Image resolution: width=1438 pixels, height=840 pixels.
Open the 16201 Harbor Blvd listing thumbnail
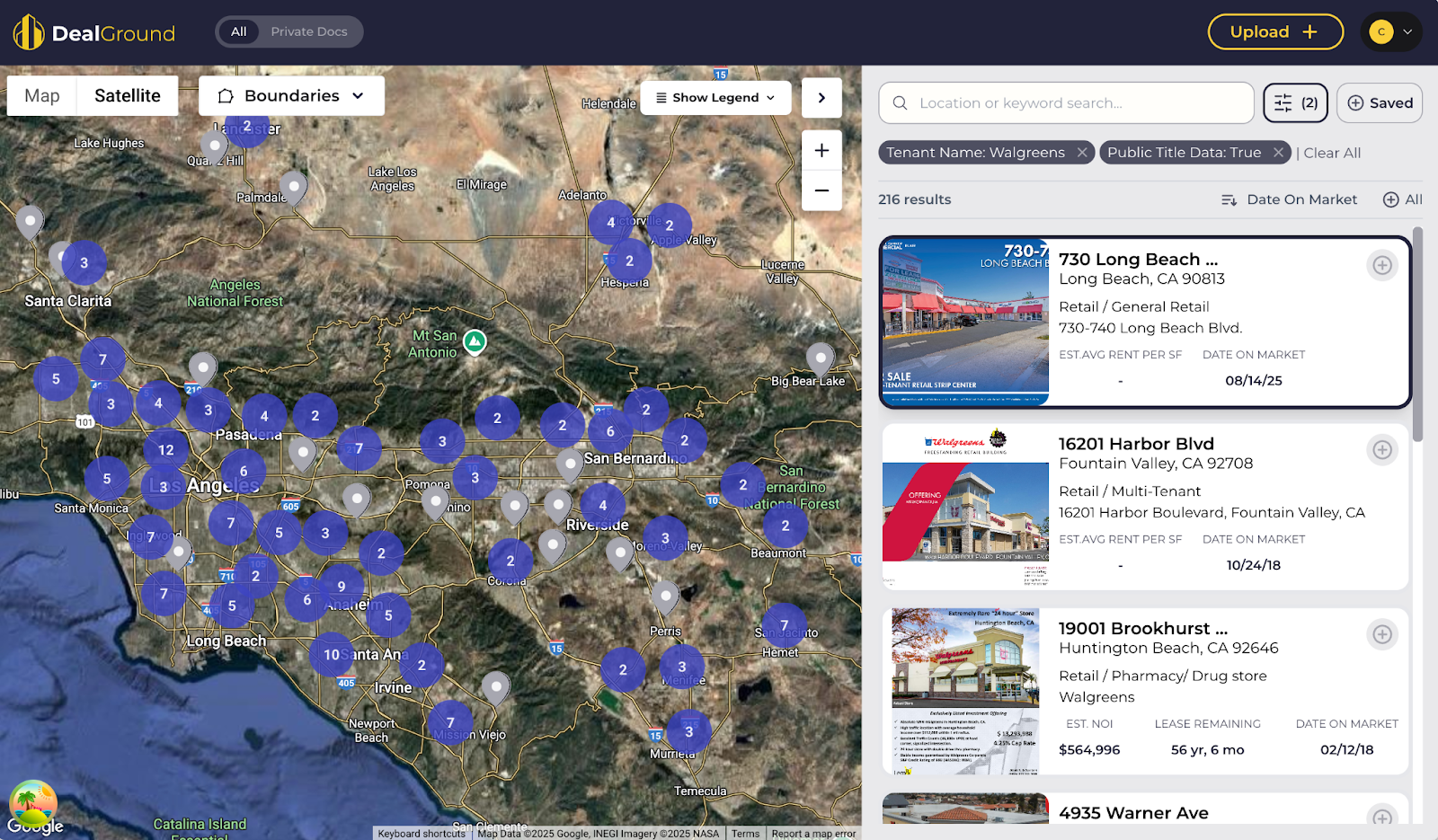click(x=965, y=507)
